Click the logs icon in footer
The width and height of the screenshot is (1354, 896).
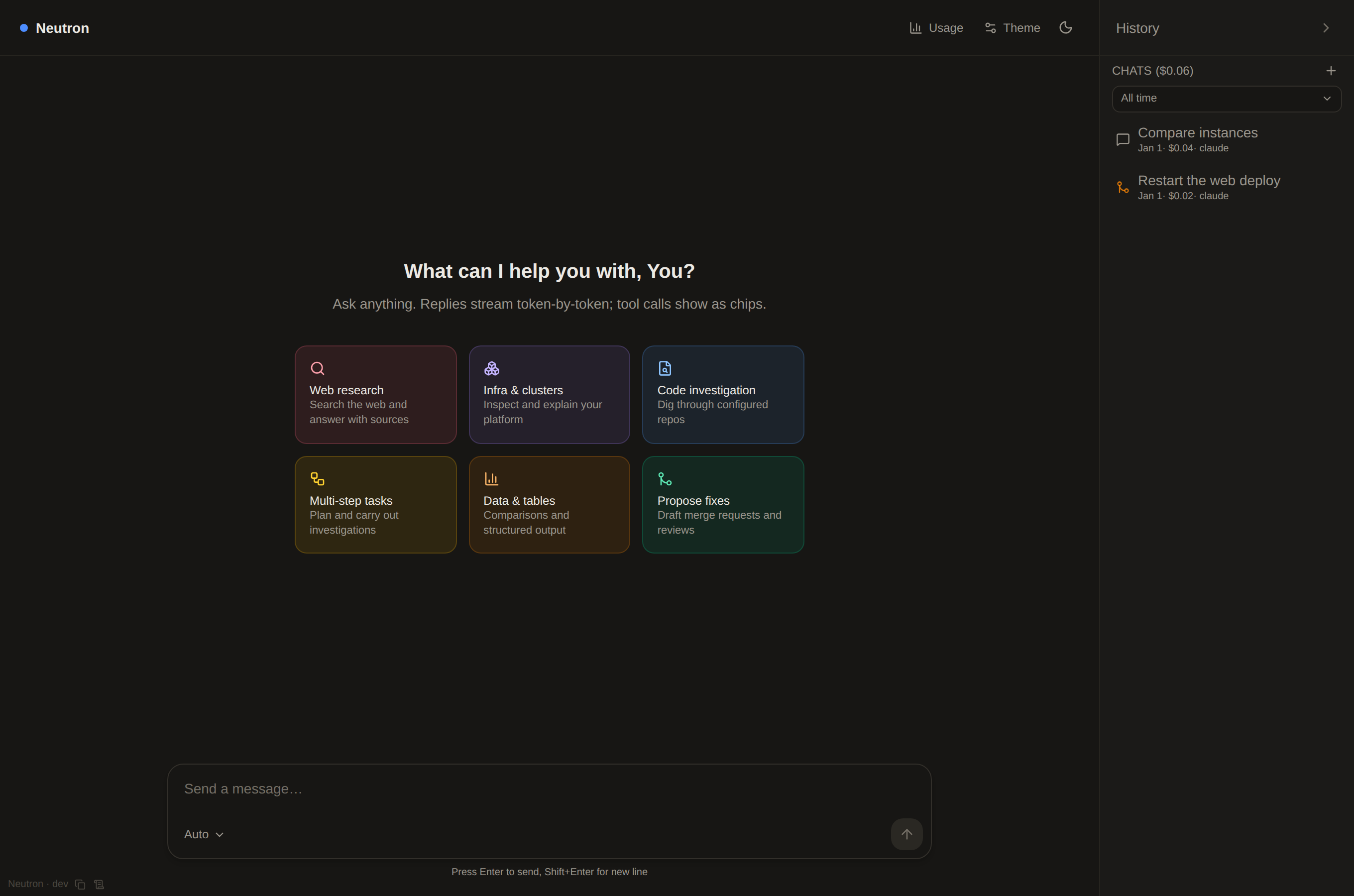[99, 885]
